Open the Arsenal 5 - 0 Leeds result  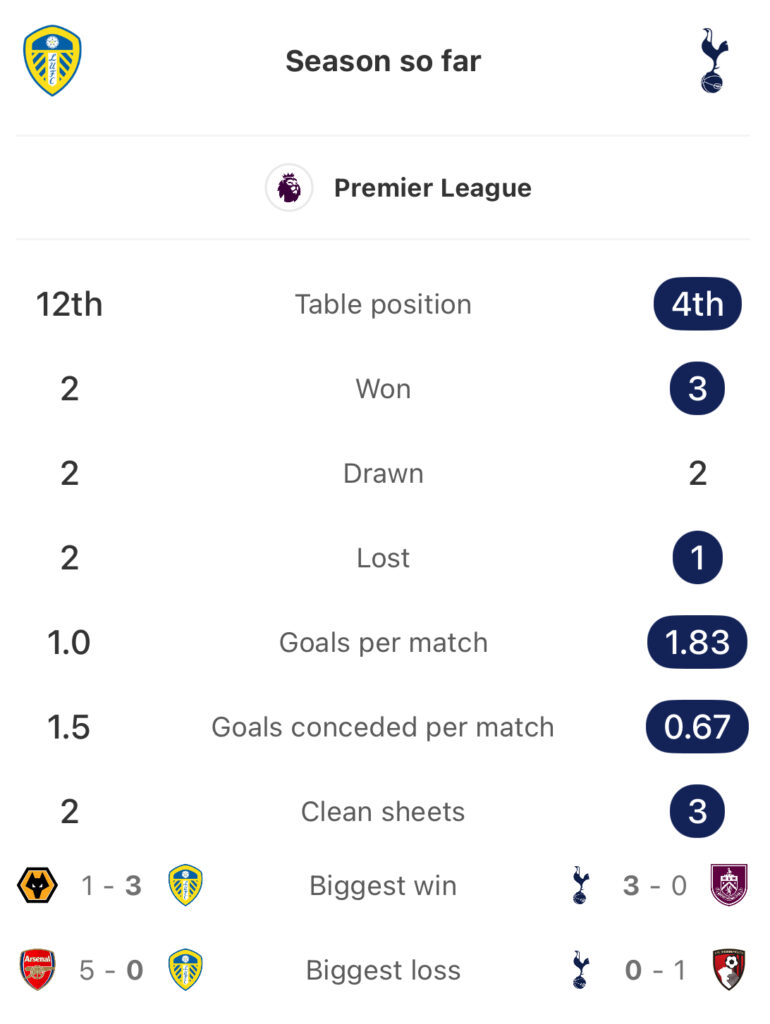pos(112,970)
